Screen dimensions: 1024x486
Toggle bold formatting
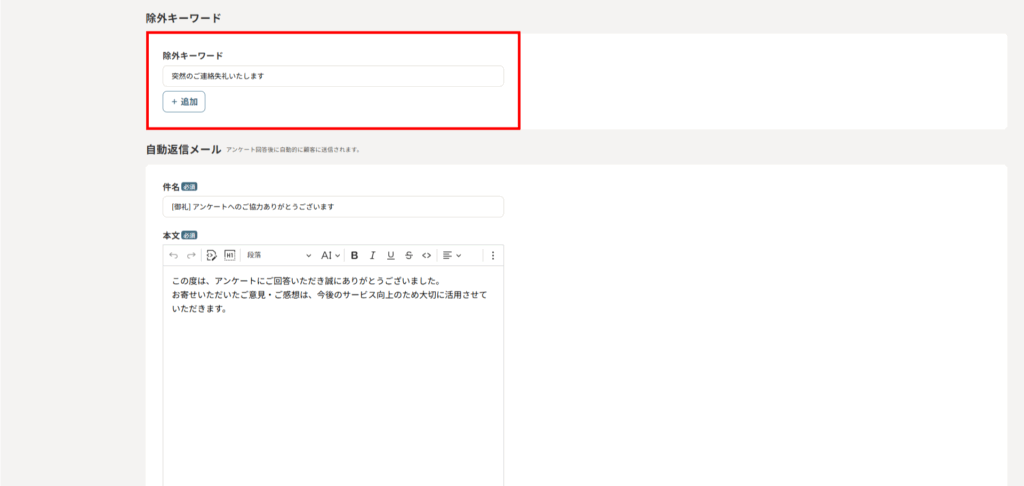tap(354, 255)
